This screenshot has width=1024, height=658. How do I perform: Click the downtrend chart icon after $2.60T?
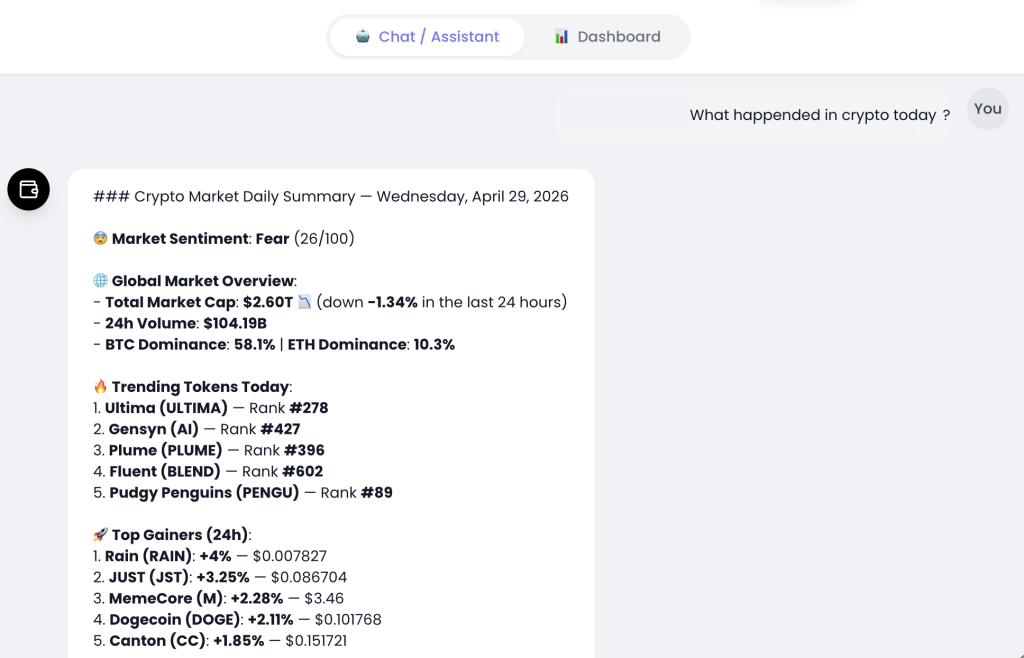coord(305,302)
